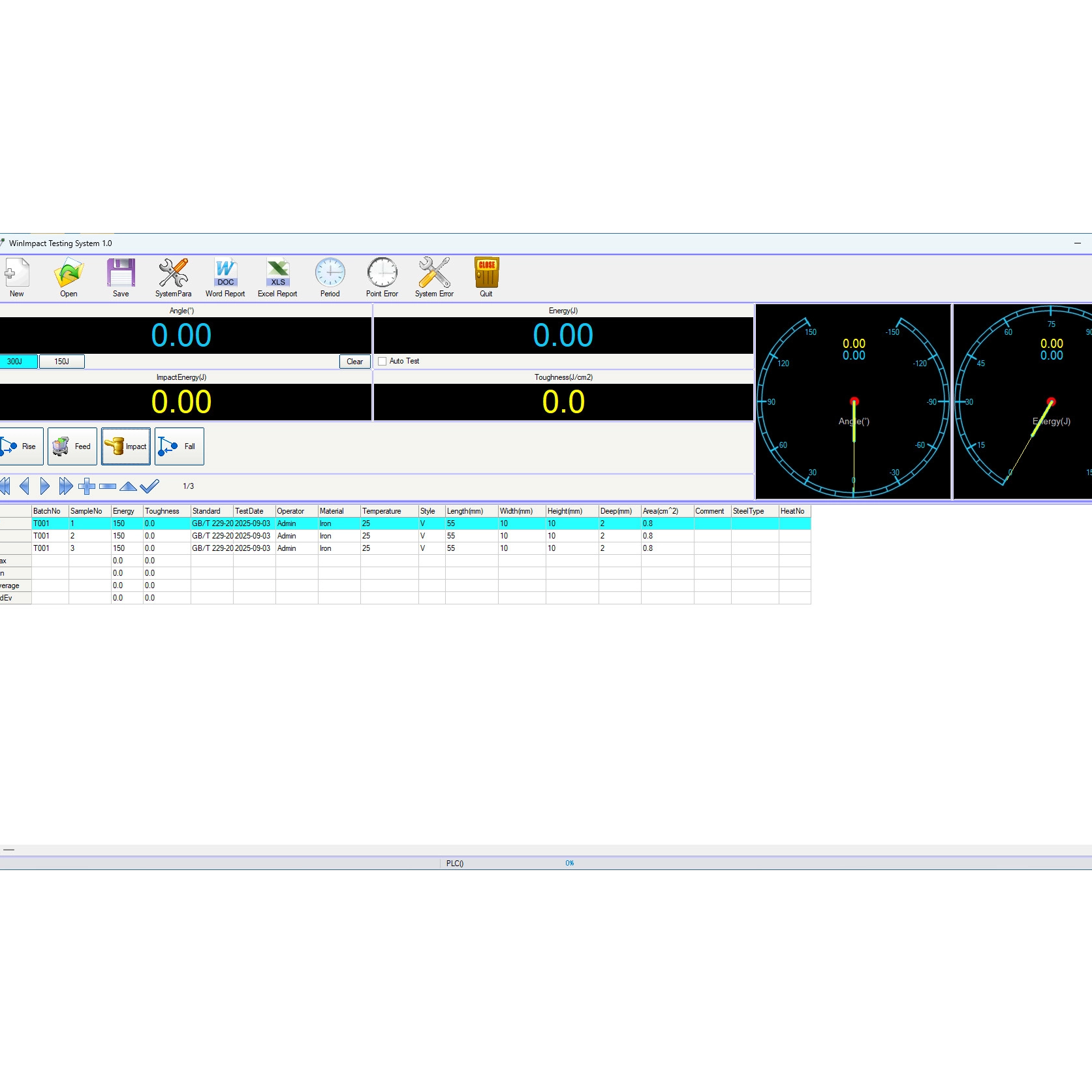This screenshot has width=1092, height=1092.
Task: Select sample row number 2
Action: [x=72, y=536]
